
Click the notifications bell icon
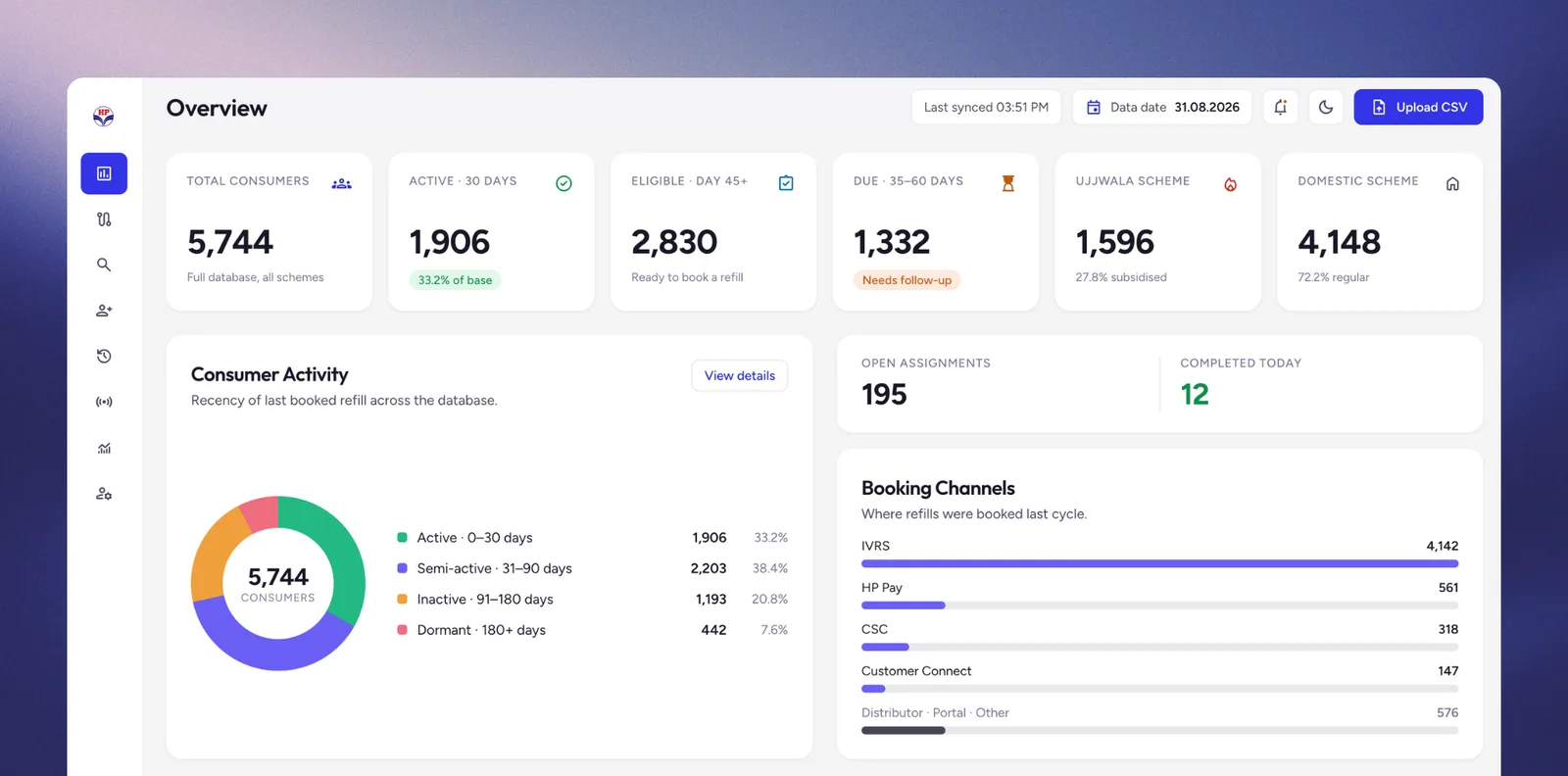(x=1281, y=107)
